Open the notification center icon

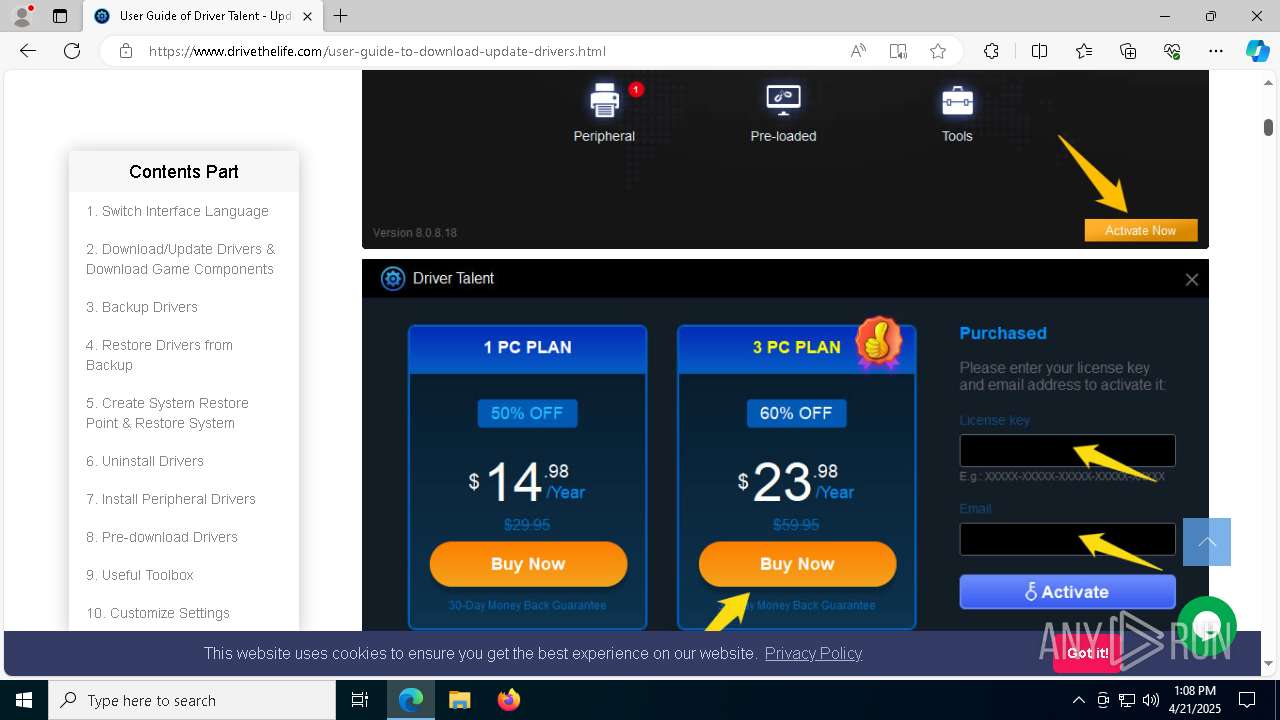tap(1247, 700)
